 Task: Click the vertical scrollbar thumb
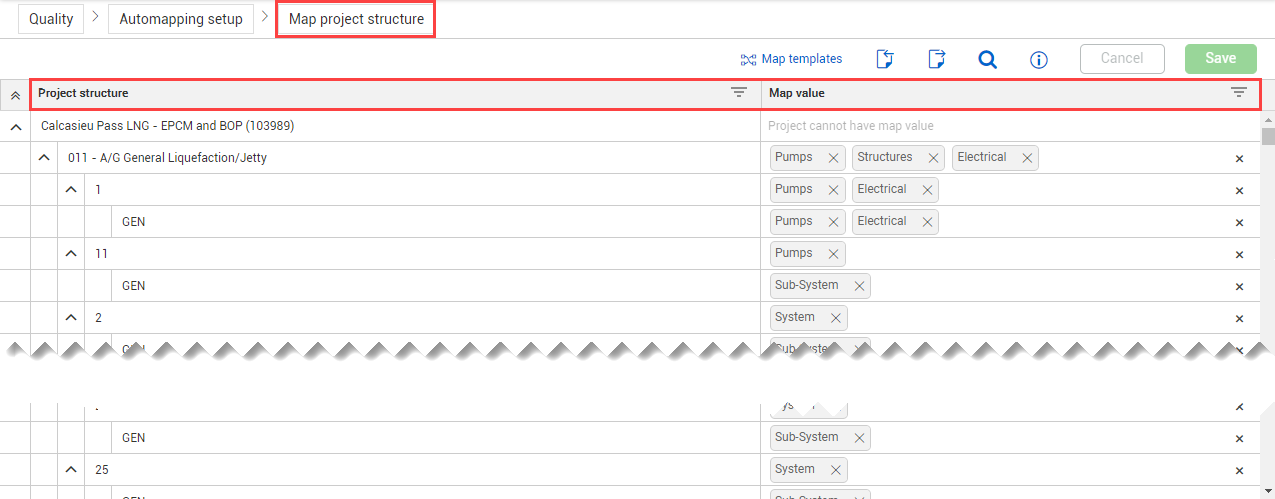pos(1268,136)
